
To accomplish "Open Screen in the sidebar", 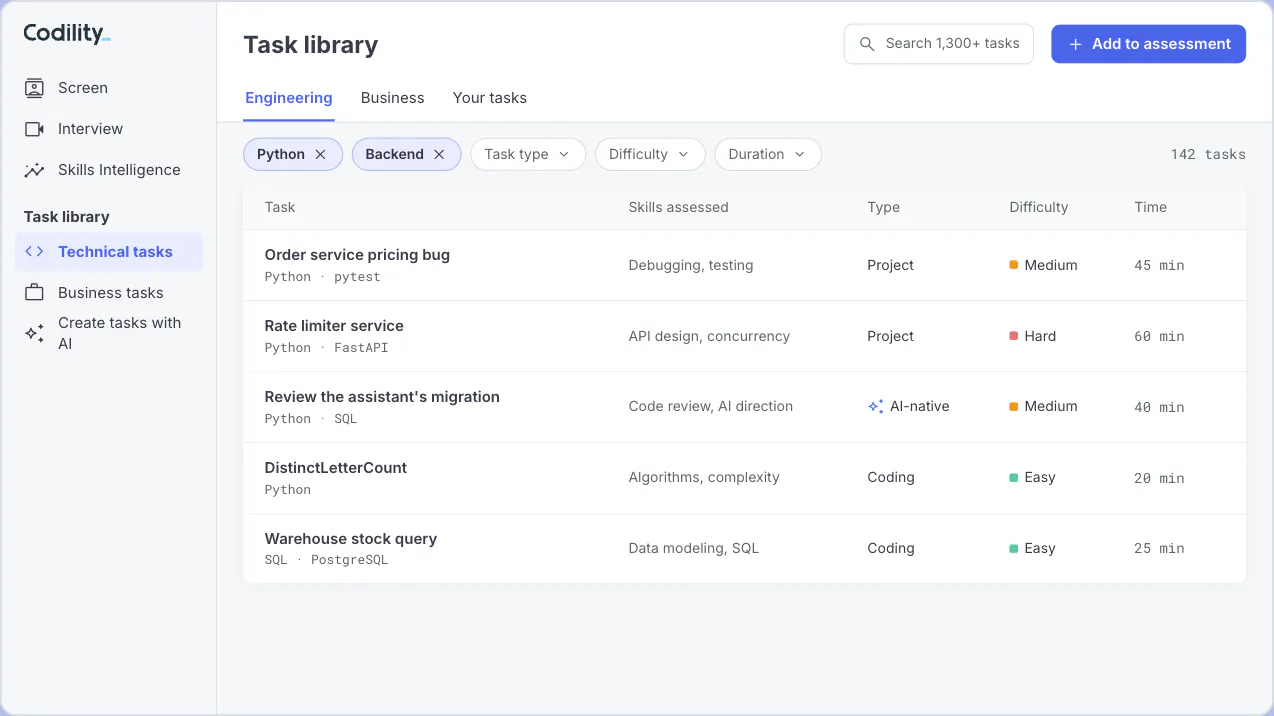I will [x=109, y=88].
